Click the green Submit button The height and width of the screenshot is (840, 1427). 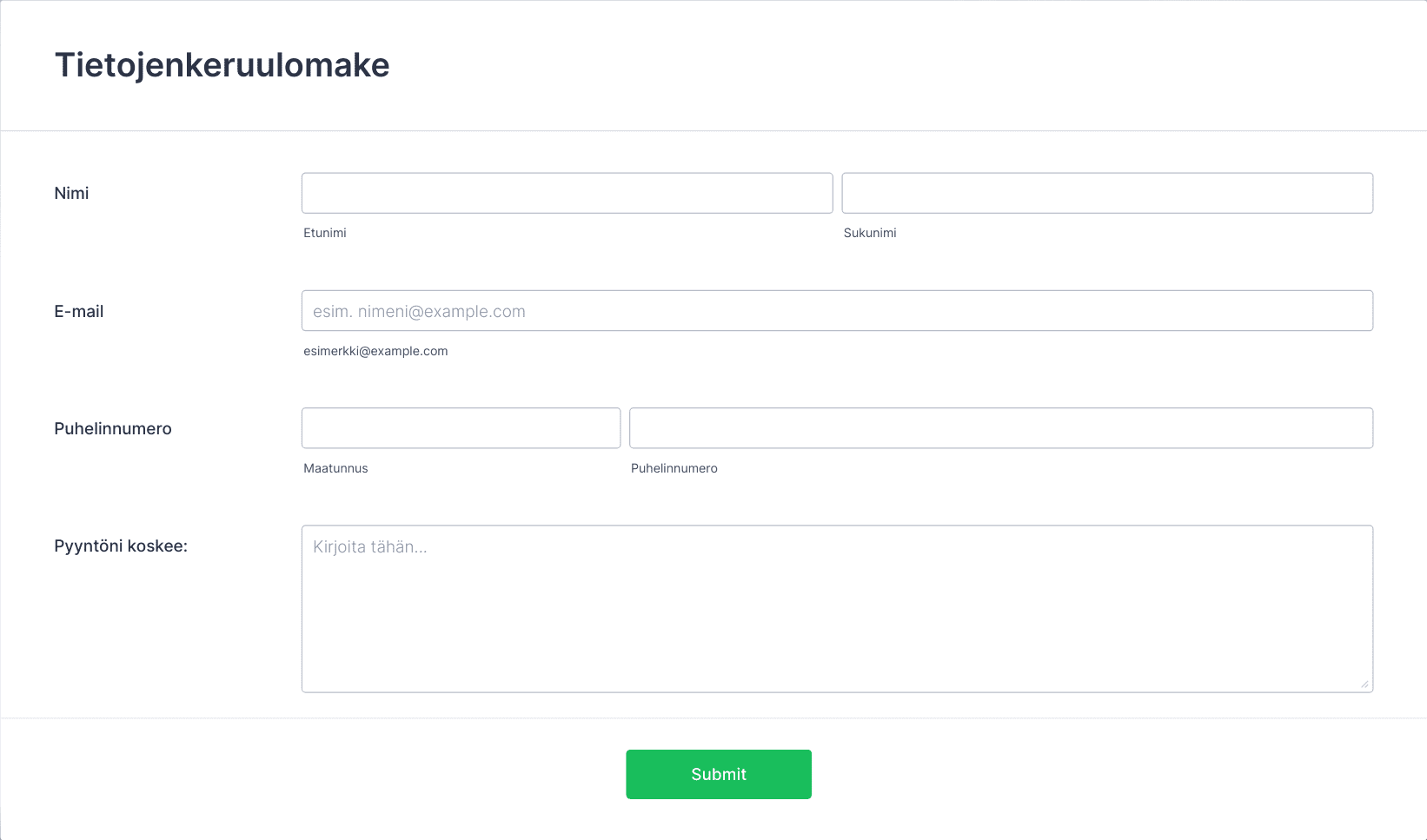click(x=719, y=774)
